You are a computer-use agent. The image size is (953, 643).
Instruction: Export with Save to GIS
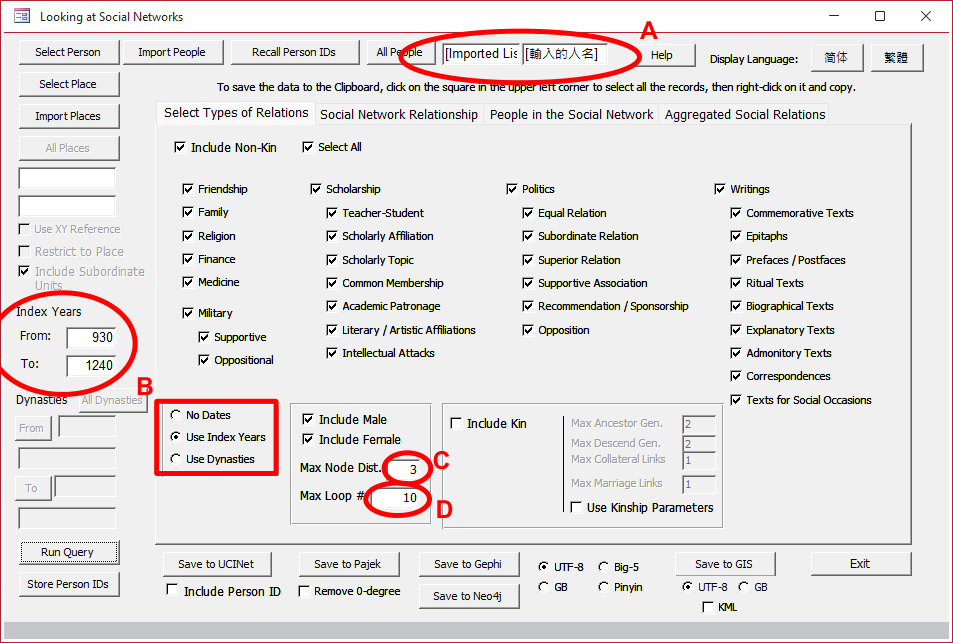point(724,564)
